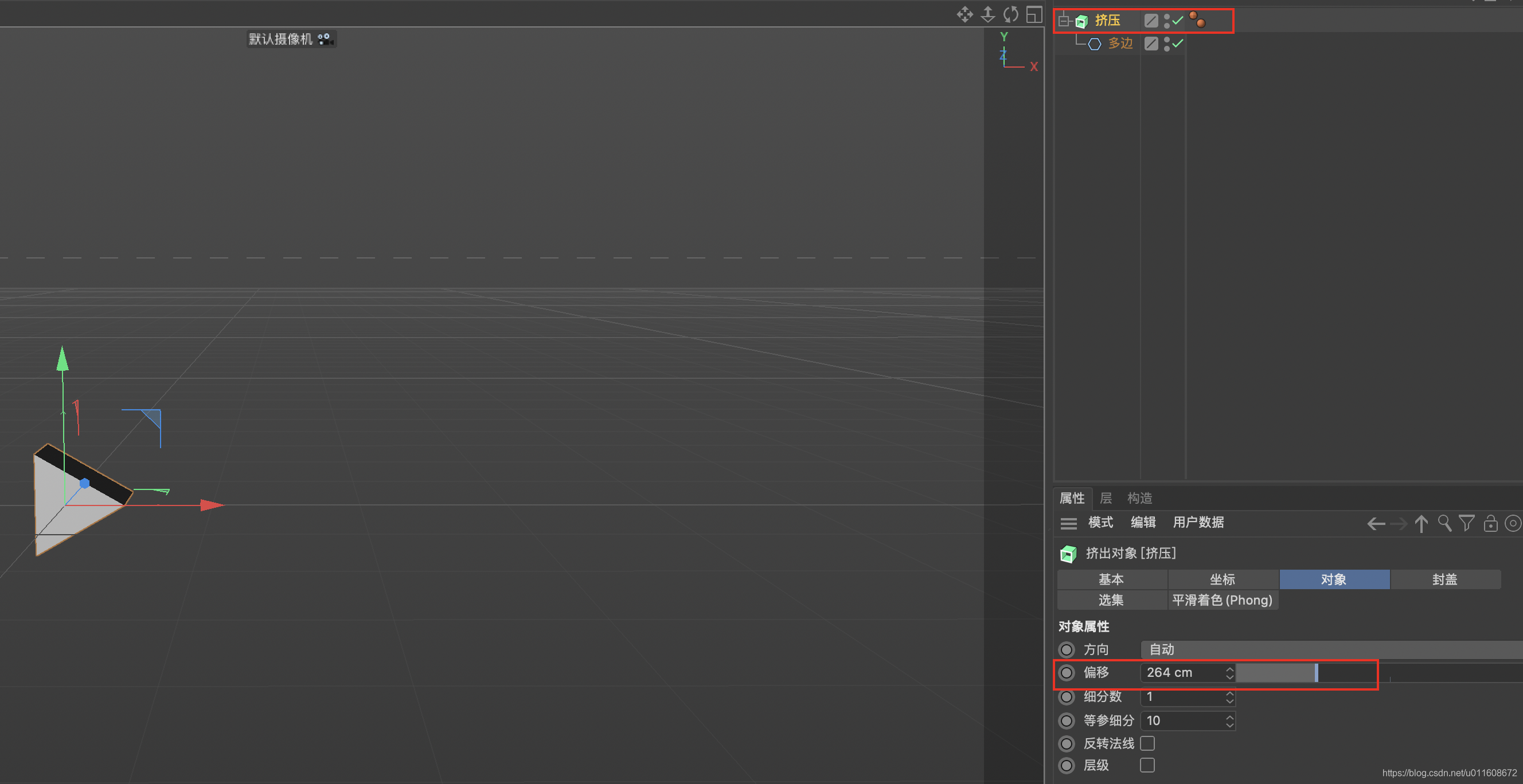
Task: Click the viewport zoom camera icon
Action: [x=987, y=14]
